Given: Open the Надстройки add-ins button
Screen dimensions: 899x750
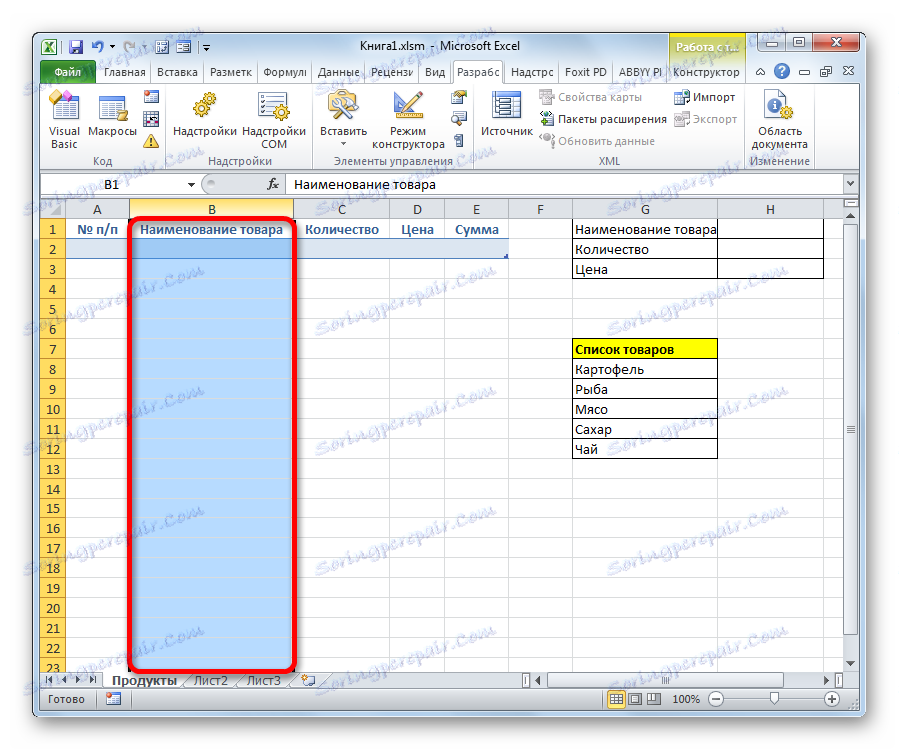Looking at the screenshot, I should [x=205, y=115].
